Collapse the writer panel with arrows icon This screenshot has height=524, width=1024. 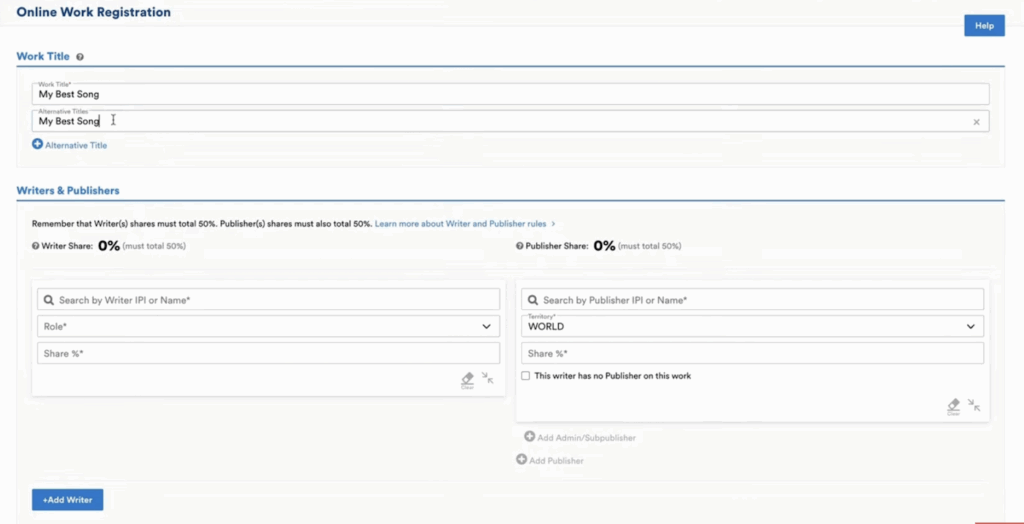click(x=487, y=378)
